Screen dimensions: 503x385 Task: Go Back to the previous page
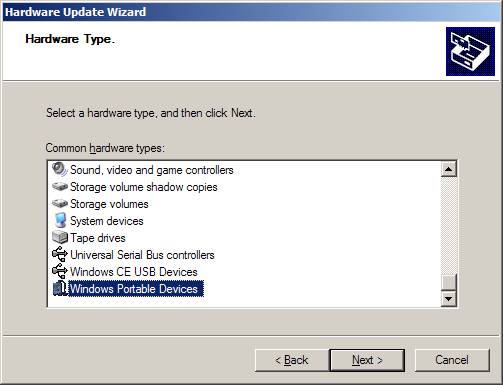(x=292, y=360)
